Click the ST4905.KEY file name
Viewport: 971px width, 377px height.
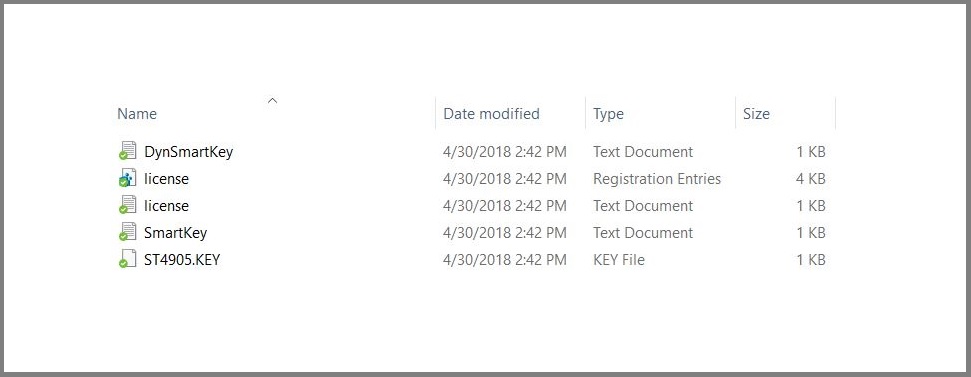click(182, 259)
